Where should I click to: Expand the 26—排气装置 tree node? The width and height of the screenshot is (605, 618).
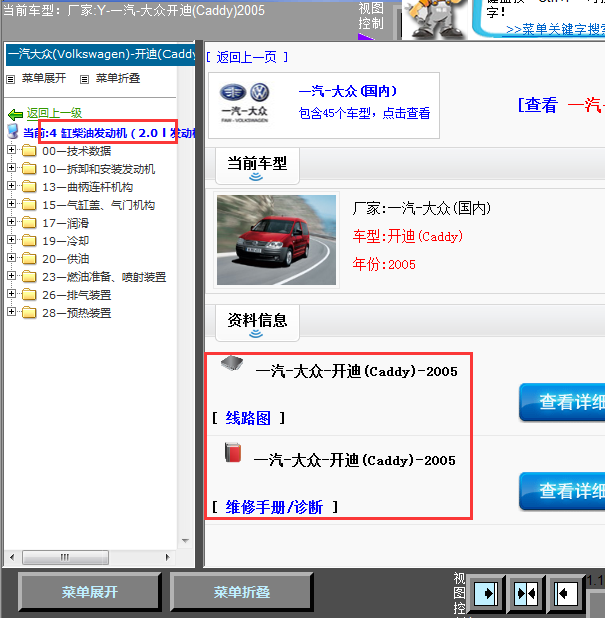pyautogui.click(x=11, y=293)
